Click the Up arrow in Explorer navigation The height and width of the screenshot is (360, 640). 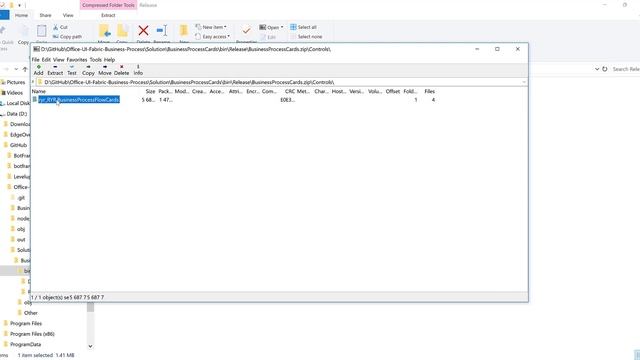(25, 69)
